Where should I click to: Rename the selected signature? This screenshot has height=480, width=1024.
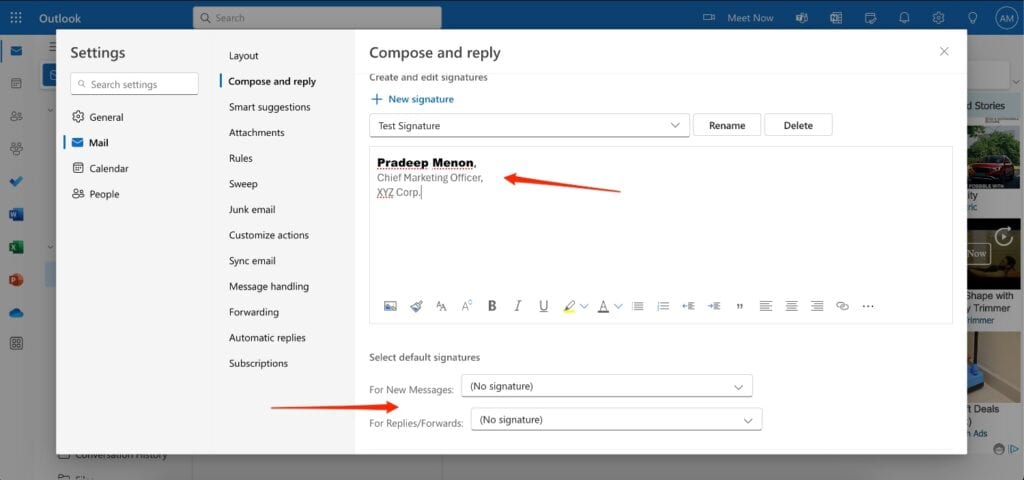pos(727,125)
